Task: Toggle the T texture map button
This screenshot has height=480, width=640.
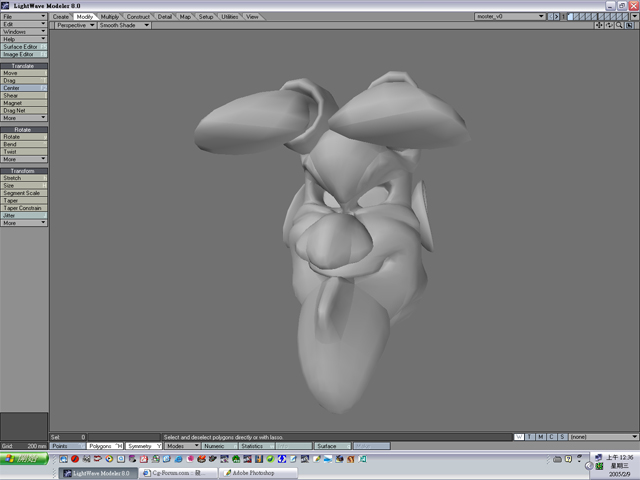Action: [x=530, y=437]
